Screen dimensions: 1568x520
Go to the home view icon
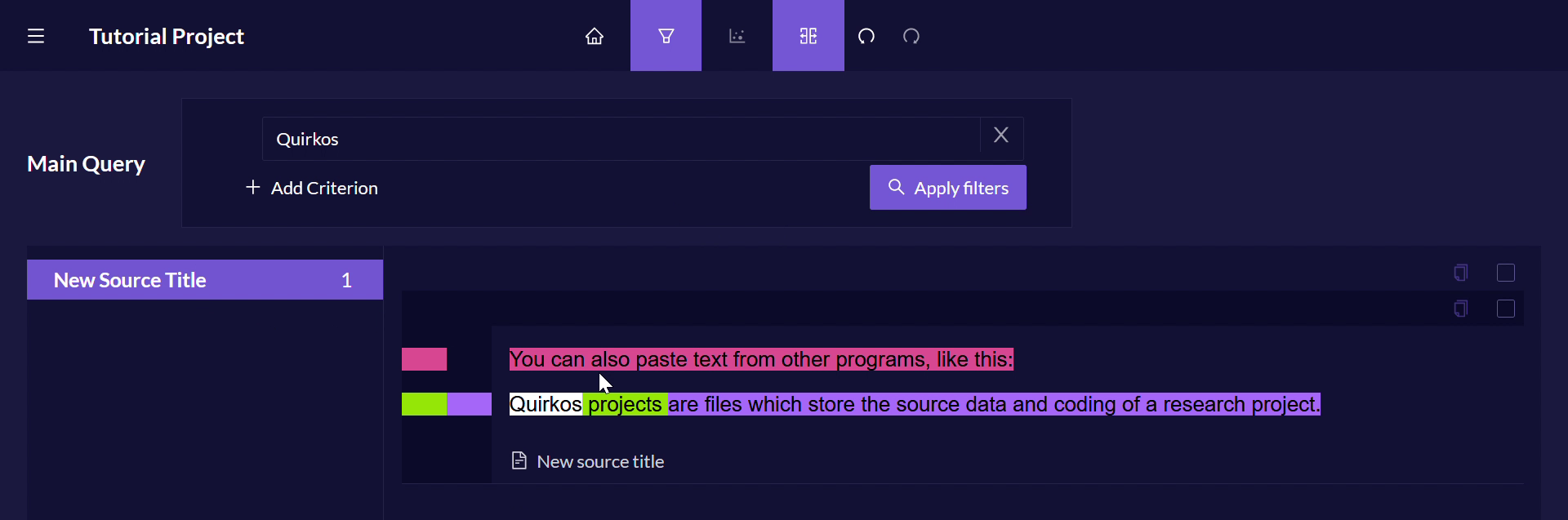(x=595, y=36)
